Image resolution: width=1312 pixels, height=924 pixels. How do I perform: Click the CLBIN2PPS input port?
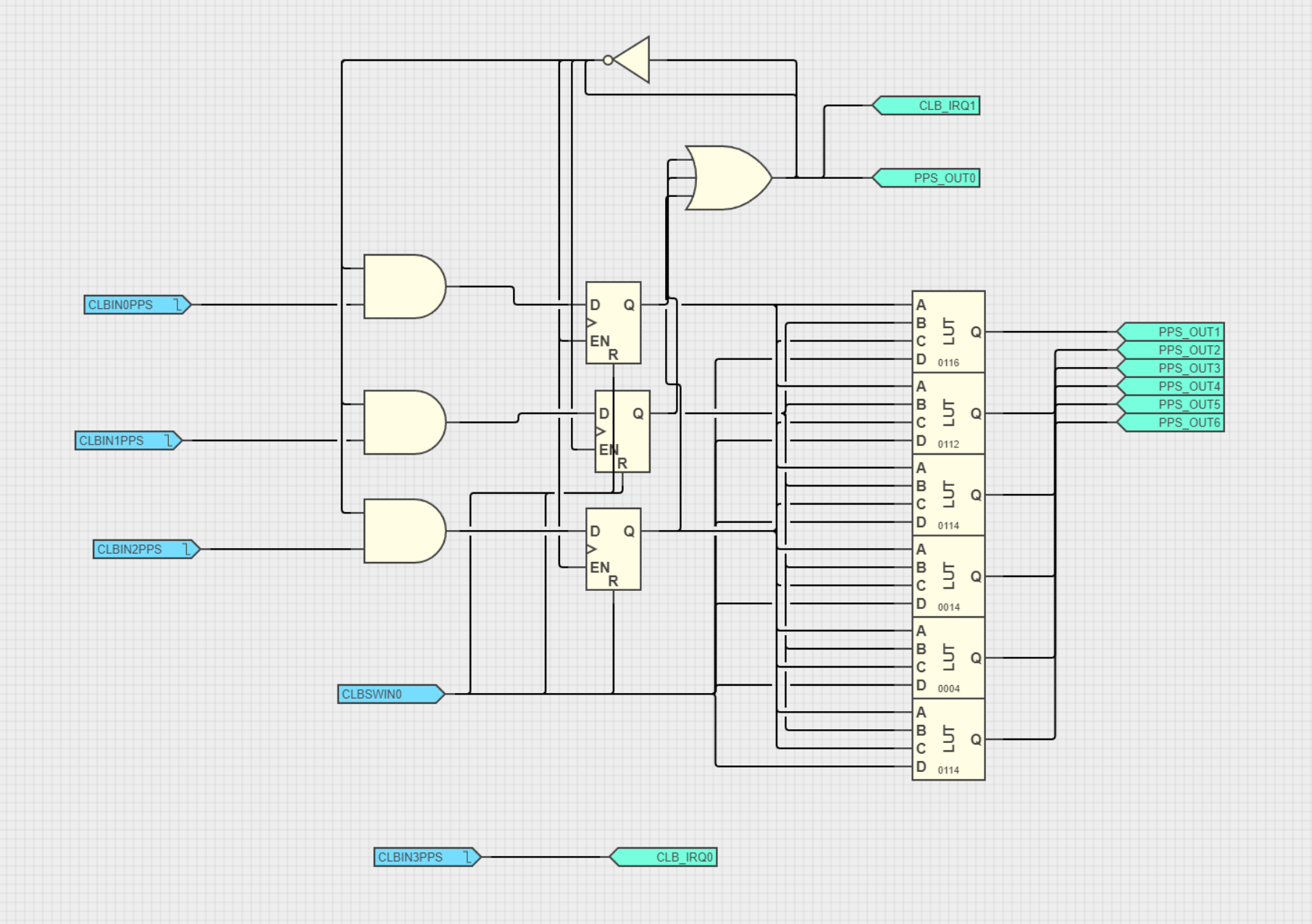146,549
